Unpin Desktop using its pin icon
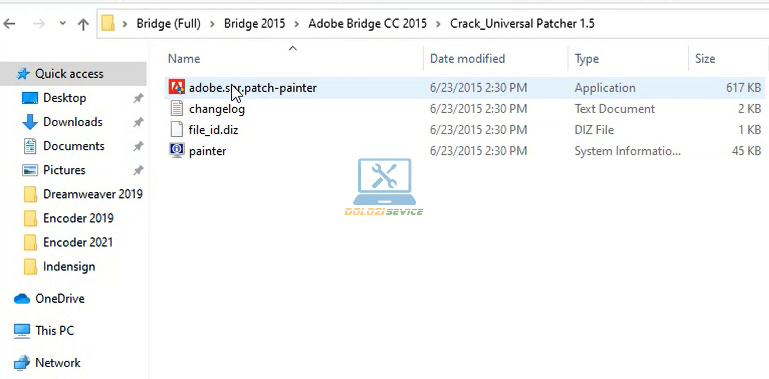 click(138, 99)
